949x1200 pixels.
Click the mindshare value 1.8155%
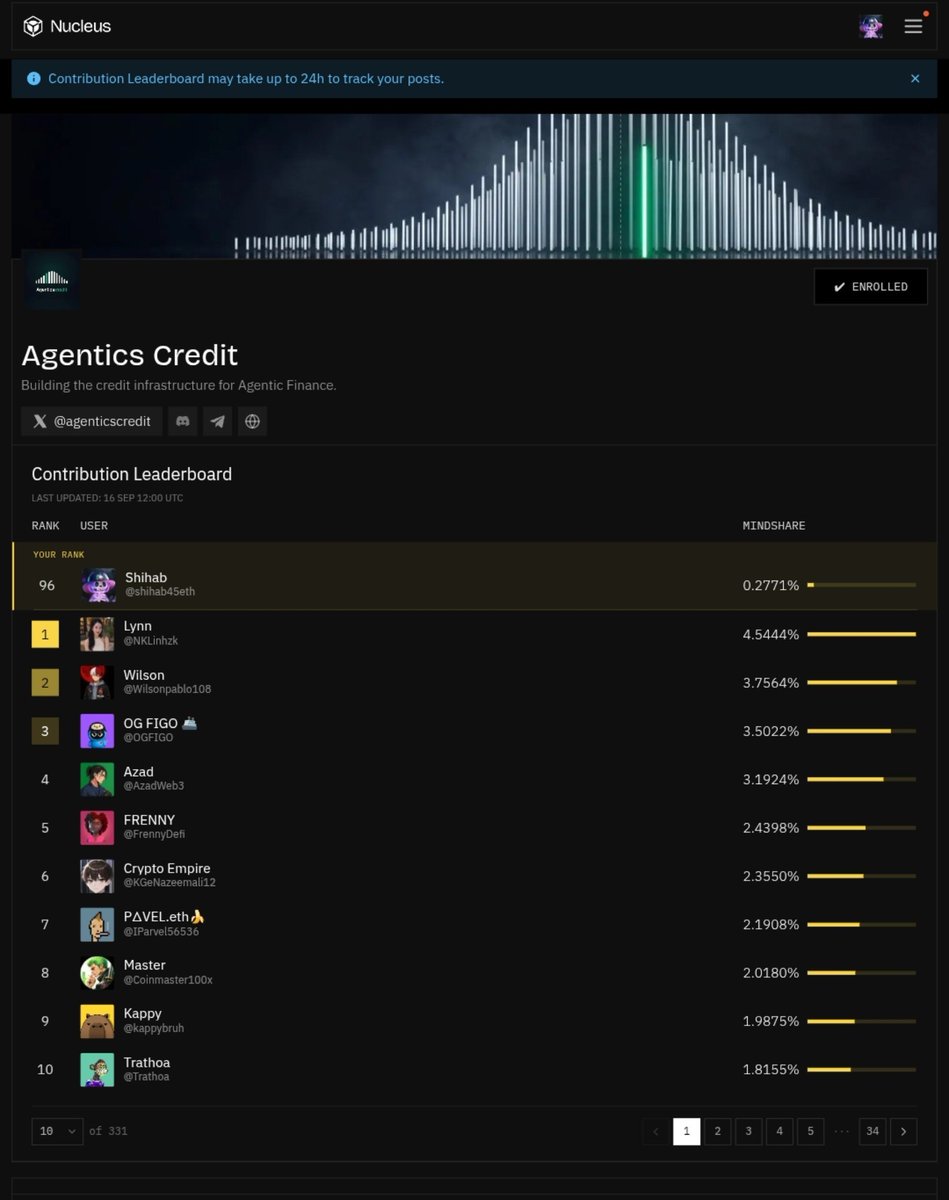click(771, 1070)
